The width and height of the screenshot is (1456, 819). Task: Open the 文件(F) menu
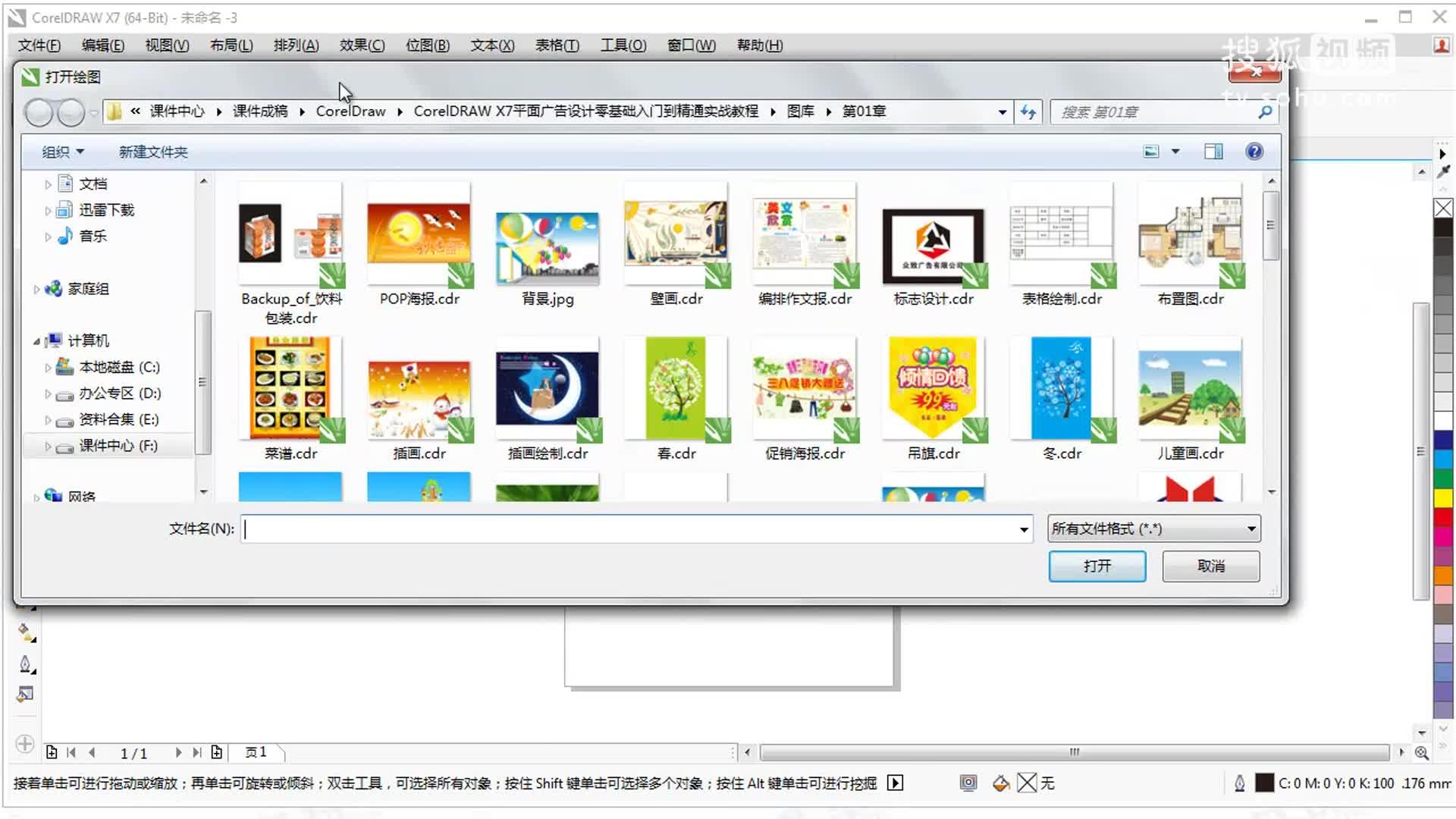pyautogui.click(x=39, y=45)
